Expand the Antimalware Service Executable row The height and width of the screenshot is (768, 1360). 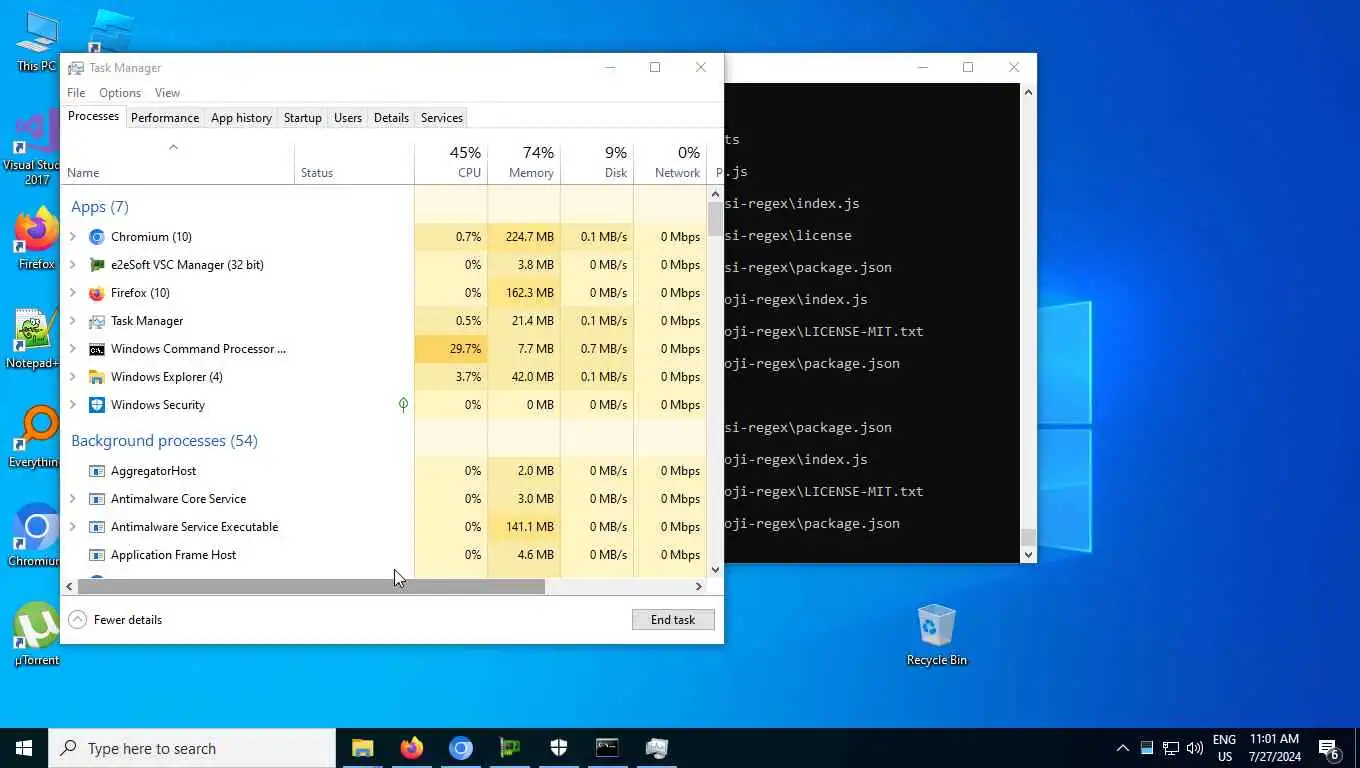tap(73, 527)
